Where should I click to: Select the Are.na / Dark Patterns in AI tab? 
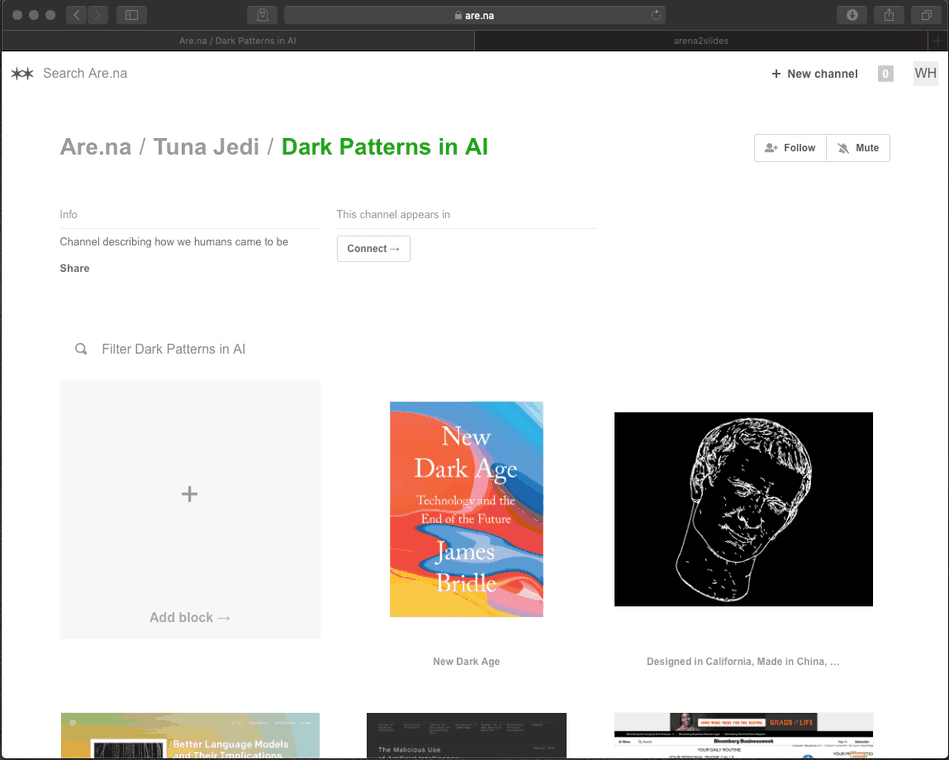click(x=238, y=41)
